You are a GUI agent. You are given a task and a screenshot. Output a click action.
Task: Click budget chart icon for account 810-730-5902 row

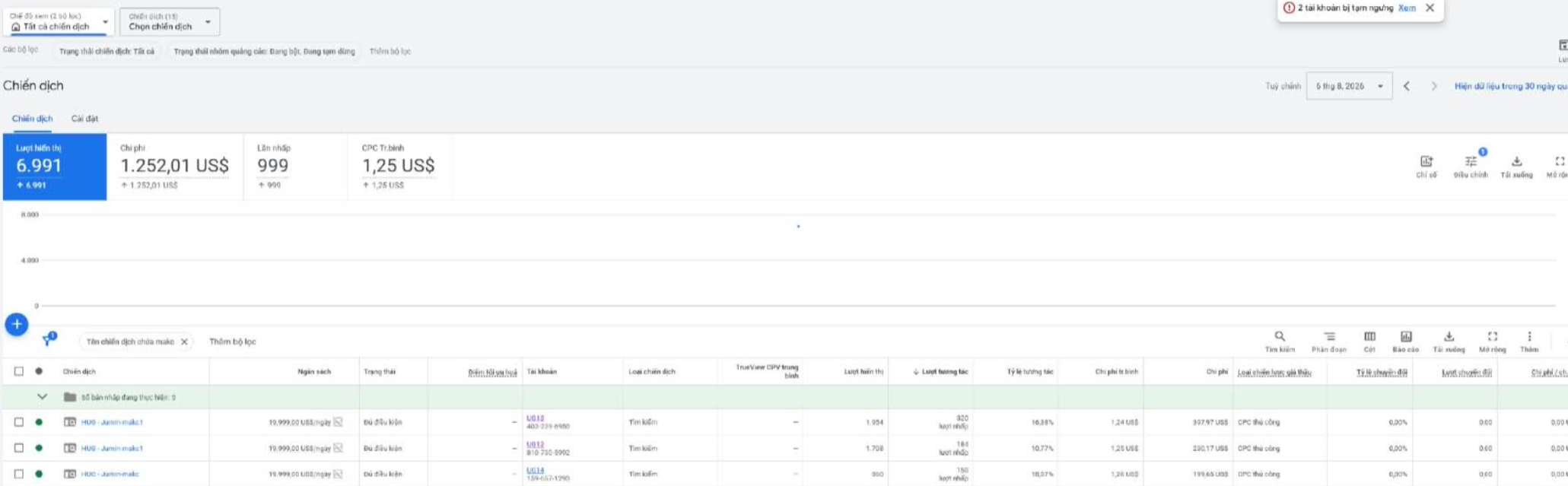tap(338, 448)
